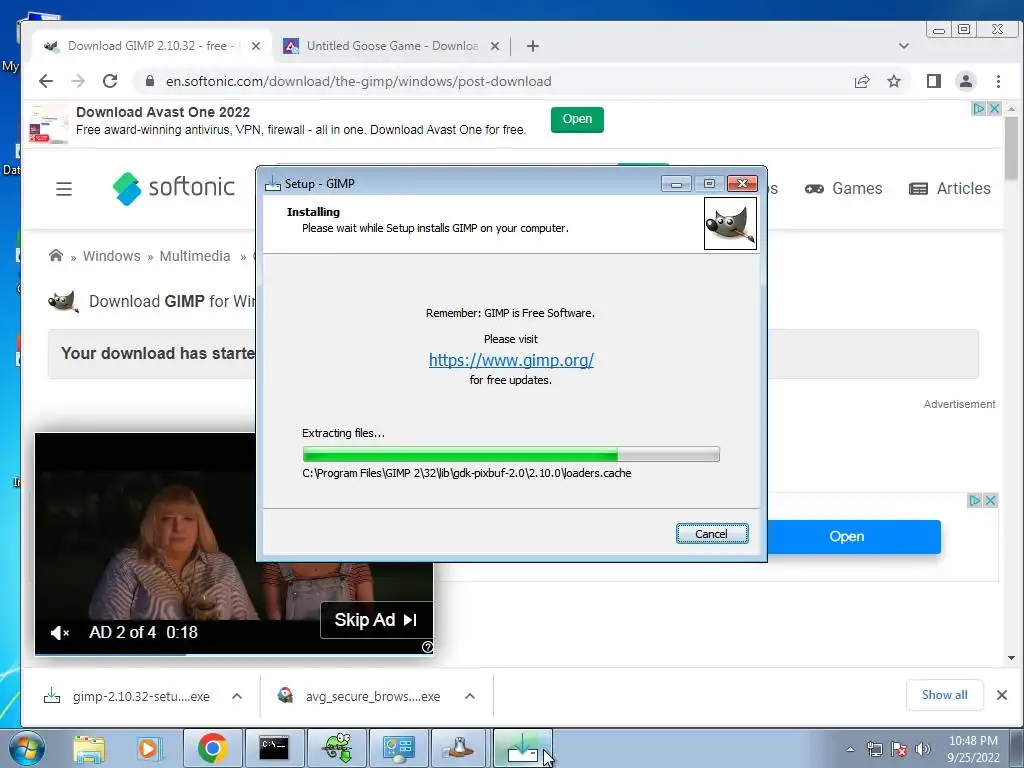Click AdChoices icon on Avast banner
This screenshot has height=768, width=1024.
pos(979,108)
